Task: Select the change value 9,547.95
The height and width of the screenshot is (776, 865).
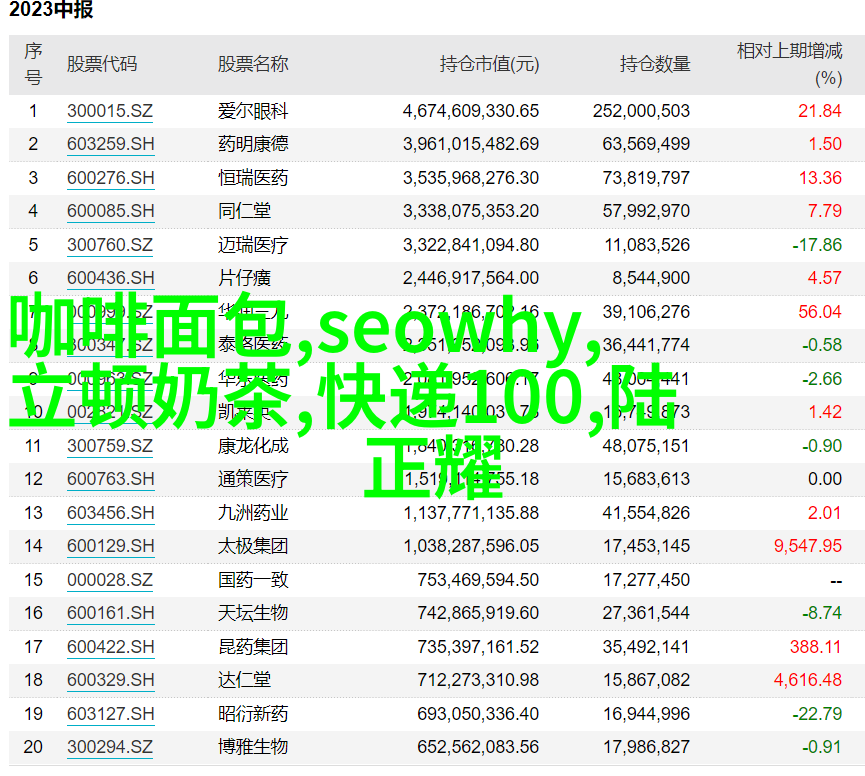Action: 808,546
